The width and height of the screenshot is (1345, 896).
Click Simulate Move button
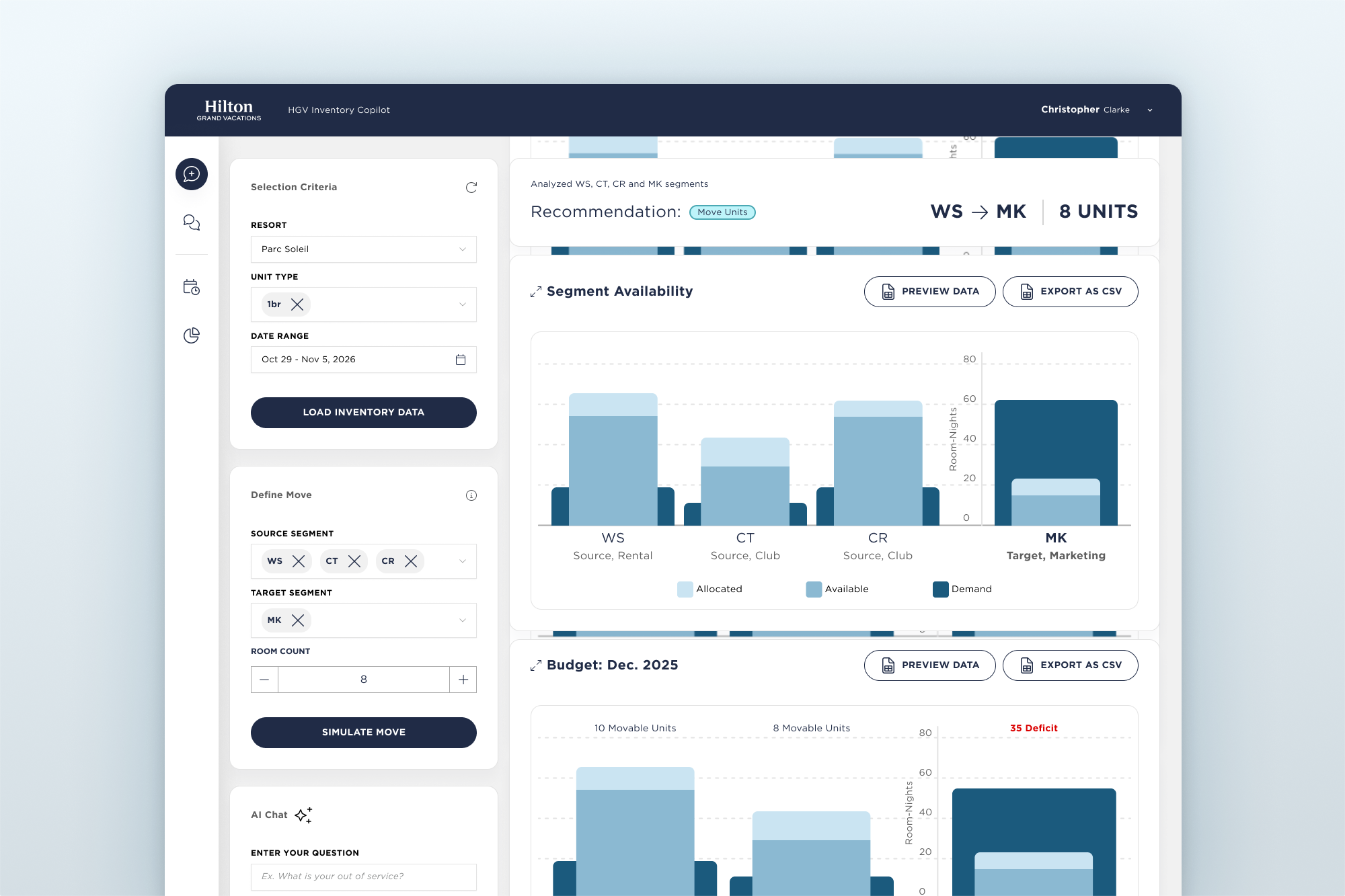364,733
